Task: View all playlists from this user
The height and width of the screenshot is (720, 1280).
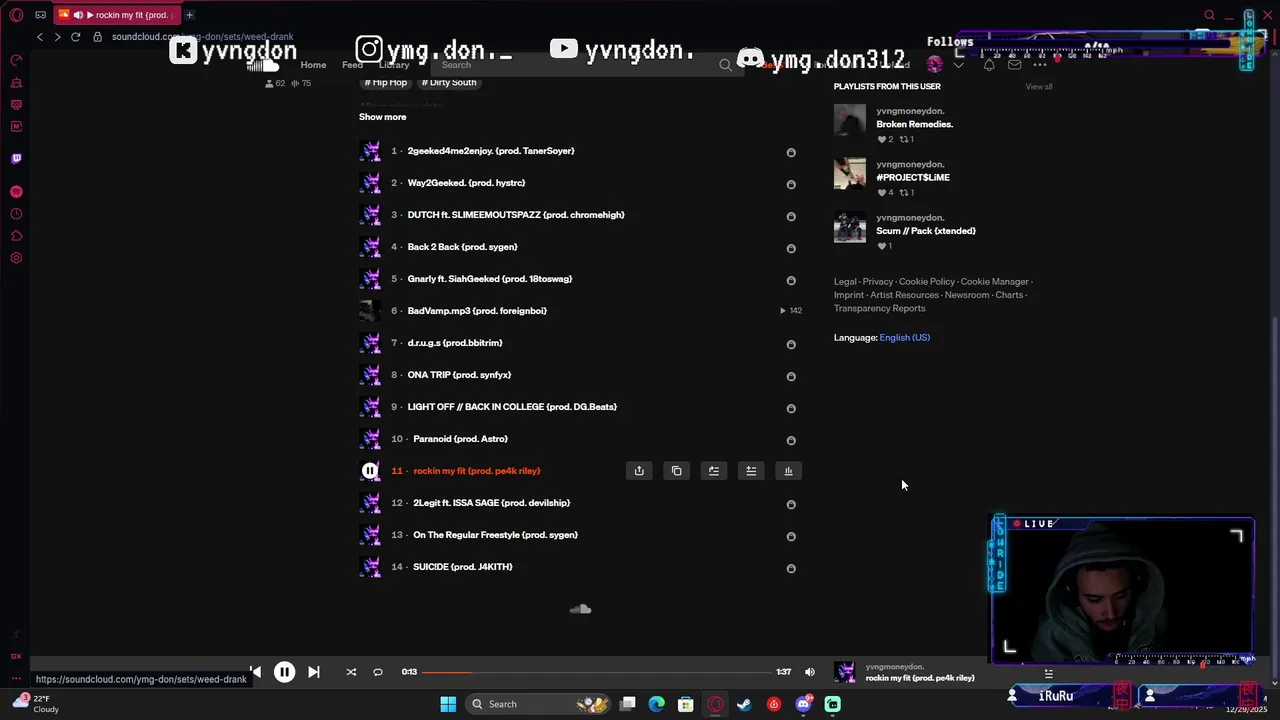Action: pyautogui.click(x=1039, y=87)
